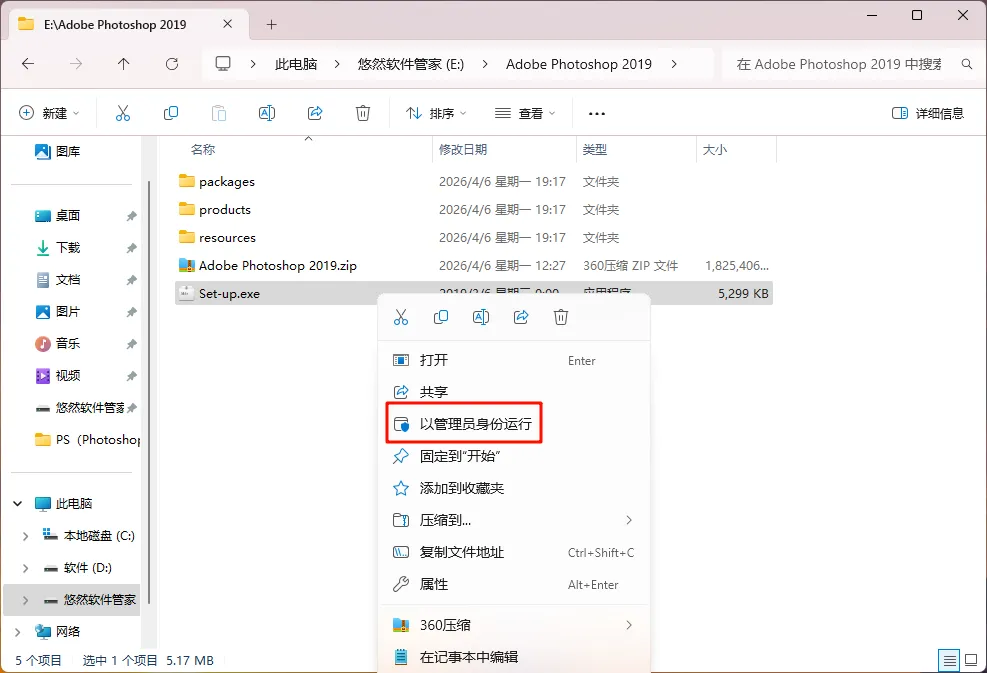Image resolution: width=987 pixels, height=673 pixels.
Task: Click the PC monitor icon in the address bar
Action: 223,64
